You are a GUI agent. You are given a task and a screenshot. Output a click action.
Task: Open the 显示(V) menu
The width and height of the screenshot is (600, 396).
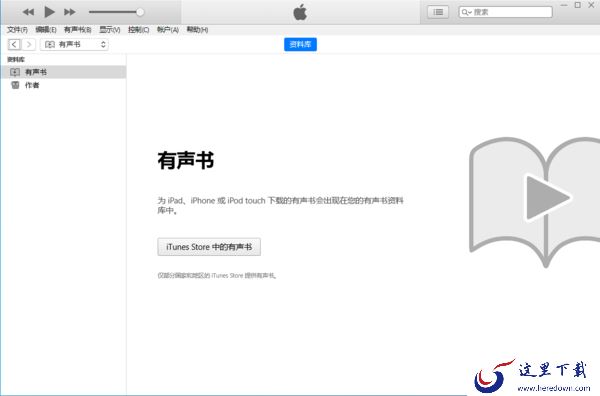point(110,30)
